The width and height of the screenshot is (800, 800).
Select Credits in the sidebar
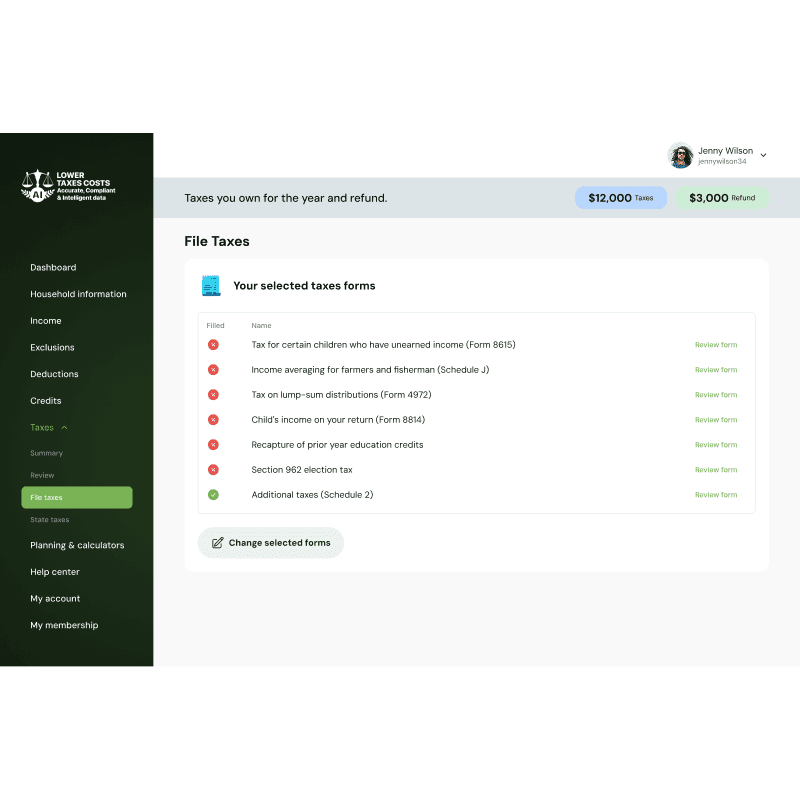click(45, 401)
